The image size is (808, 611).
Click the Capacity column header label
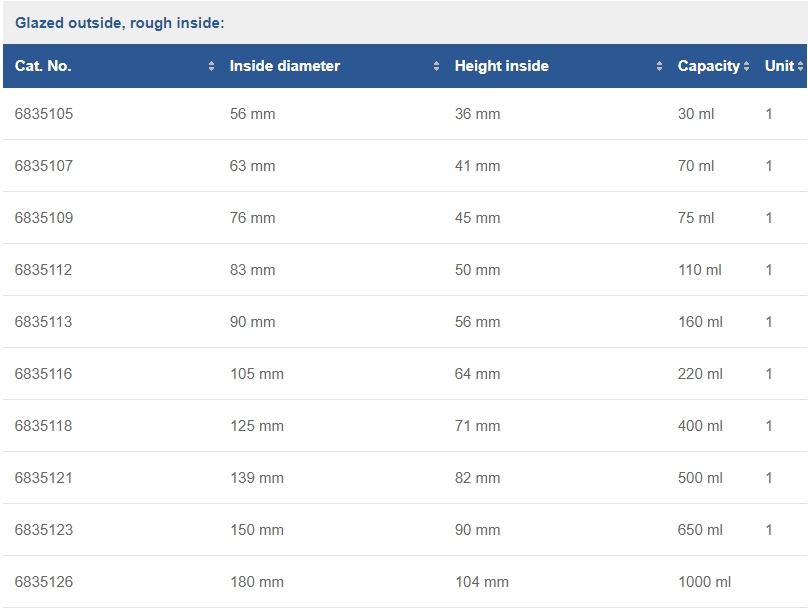709,66
